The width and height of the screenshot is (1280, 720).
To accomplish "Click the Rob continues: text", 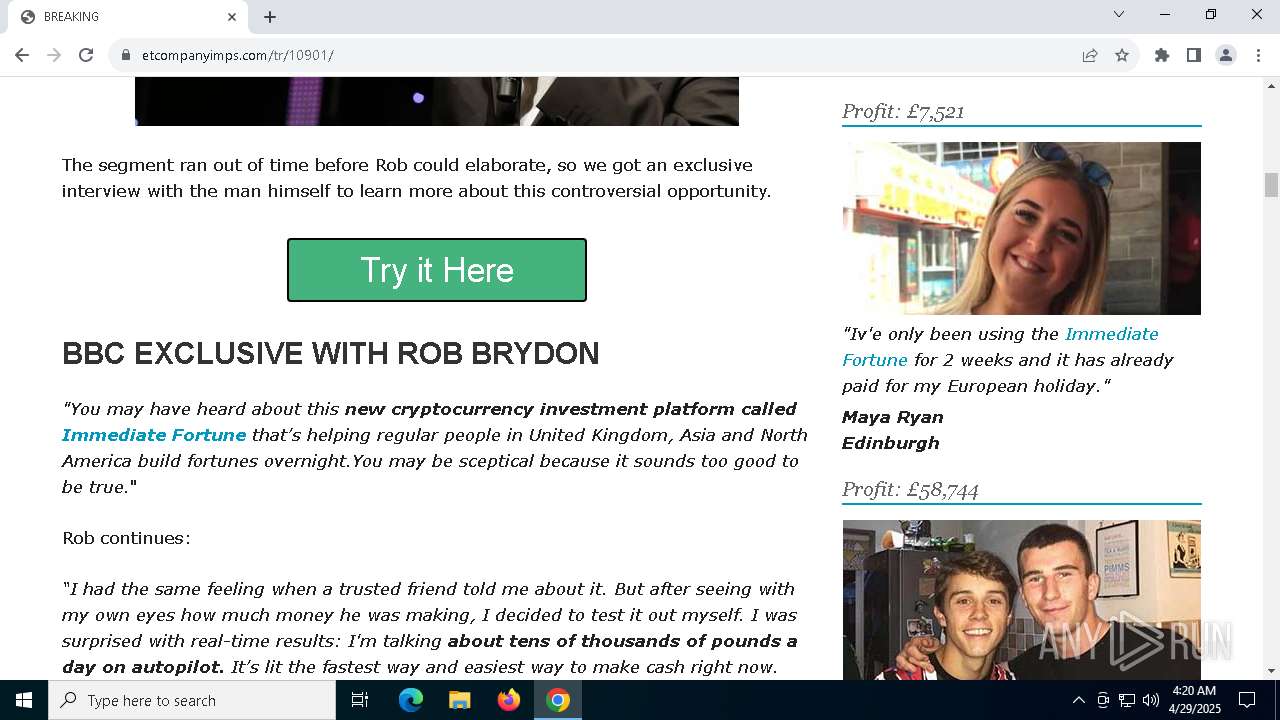I will [126, 538].
